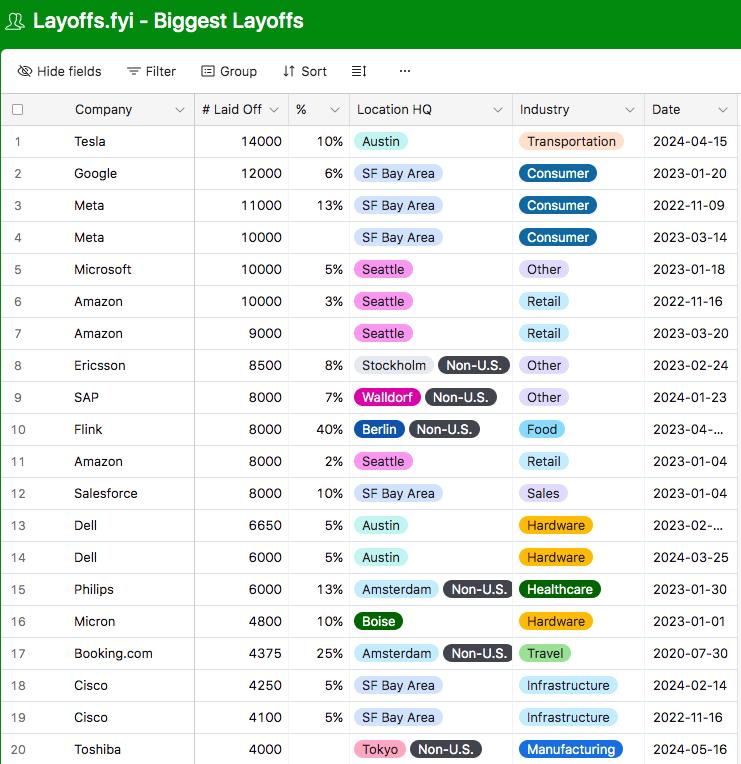Image resolution: width=741 pixels, height=764 pixels.
Task: Click the Tokyo location tag
Action: [380, 749]
